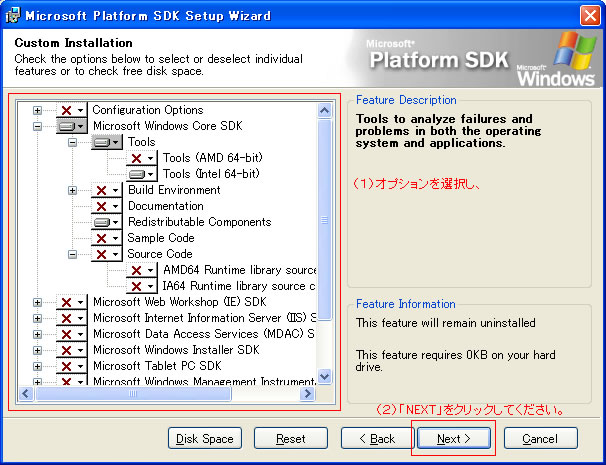
Task: Select the Source Code label
Action: click(x=160, y=254)
